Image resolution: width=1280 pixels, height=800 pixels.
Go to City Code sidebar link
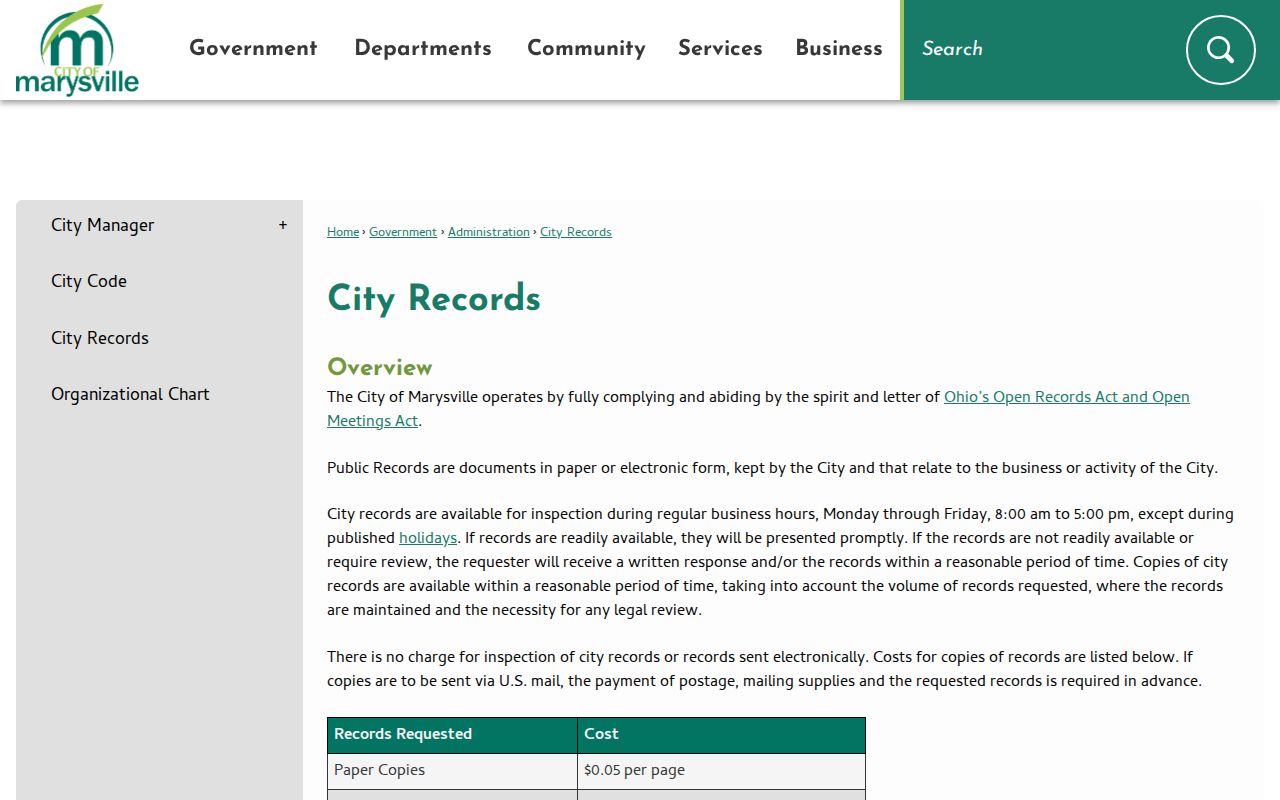(89, 281)
